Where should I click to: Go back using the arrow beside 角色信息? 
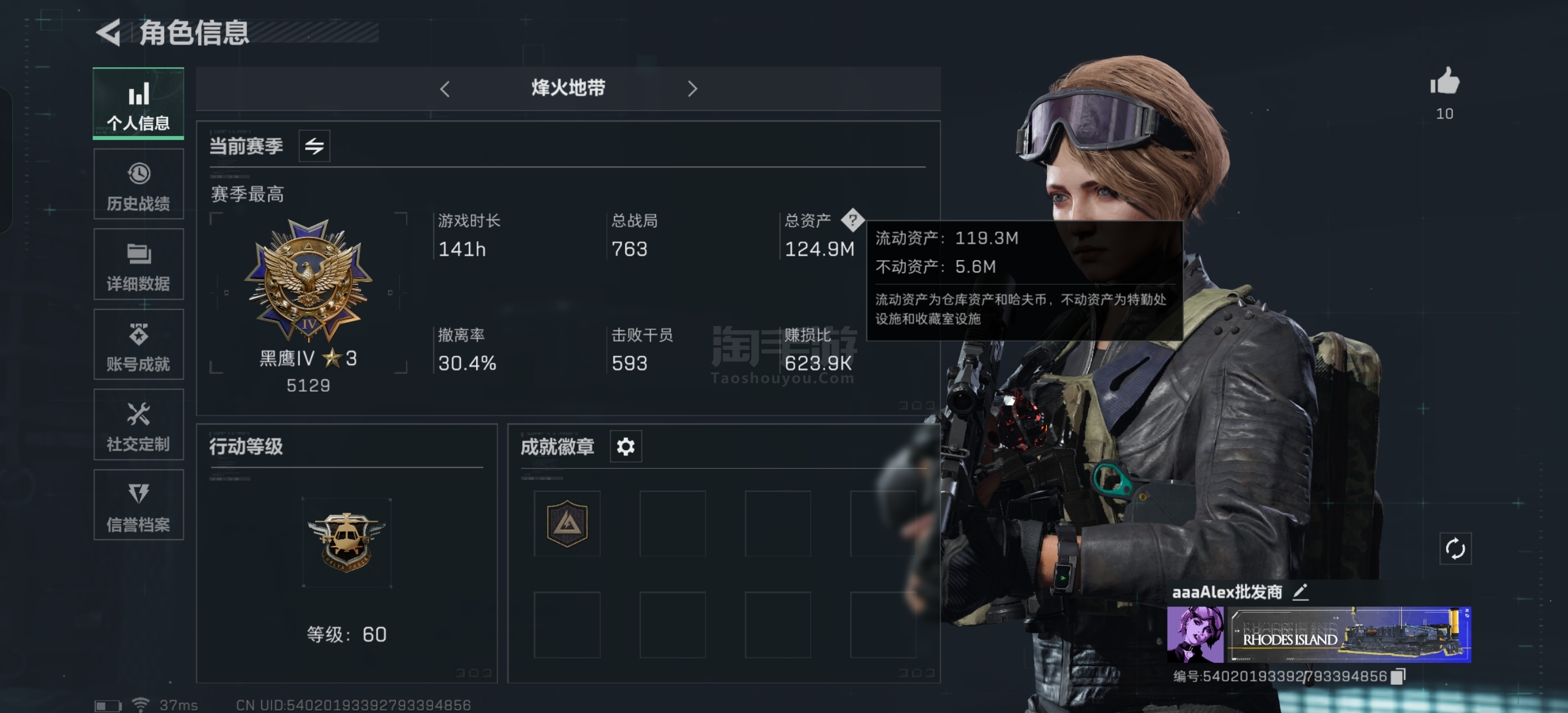109,32
